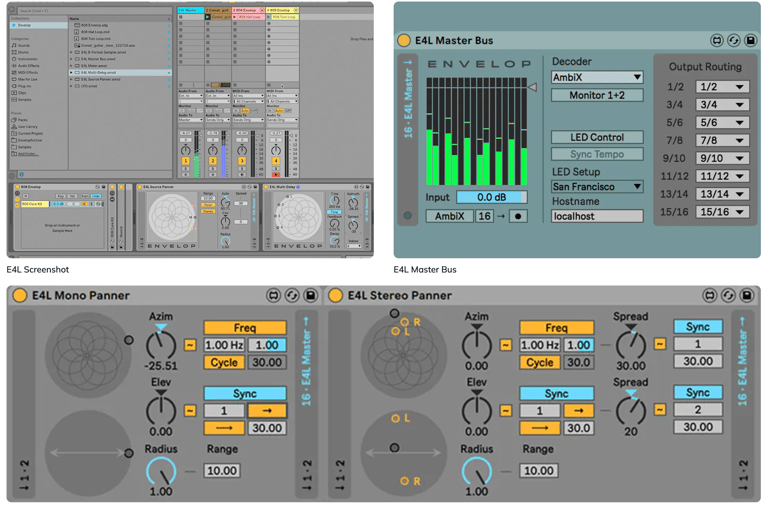
Task: Toggle E4L Mono Panner device on/off
Action: click(x=20, y=295)
